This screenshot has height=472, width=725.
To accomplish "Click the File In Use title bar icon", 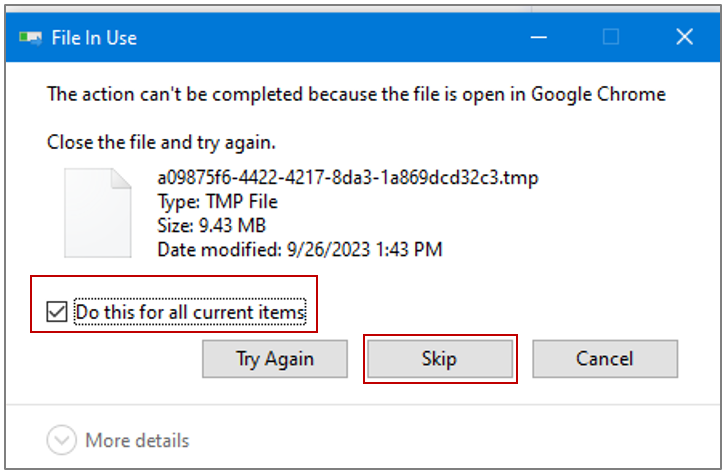I will click(x=30, y=37).
